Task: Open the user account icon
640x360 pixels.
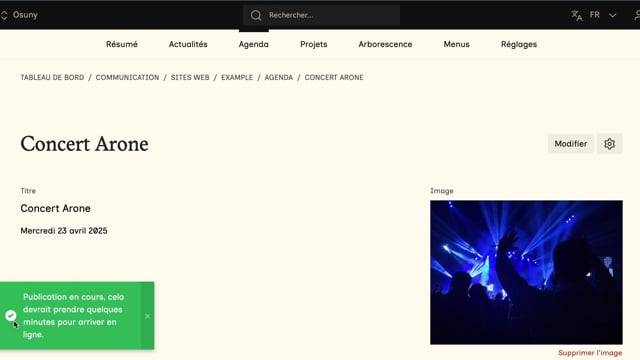Action: click(637, 15)
